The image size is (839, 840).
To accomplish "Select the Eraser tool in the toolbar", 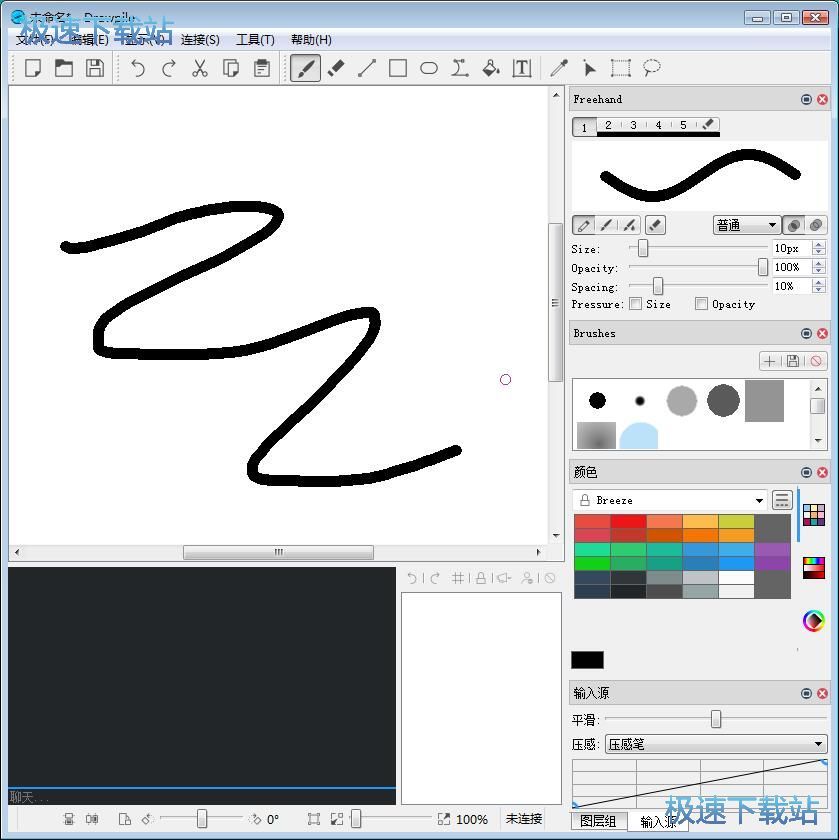I will [x=335, y=68].
